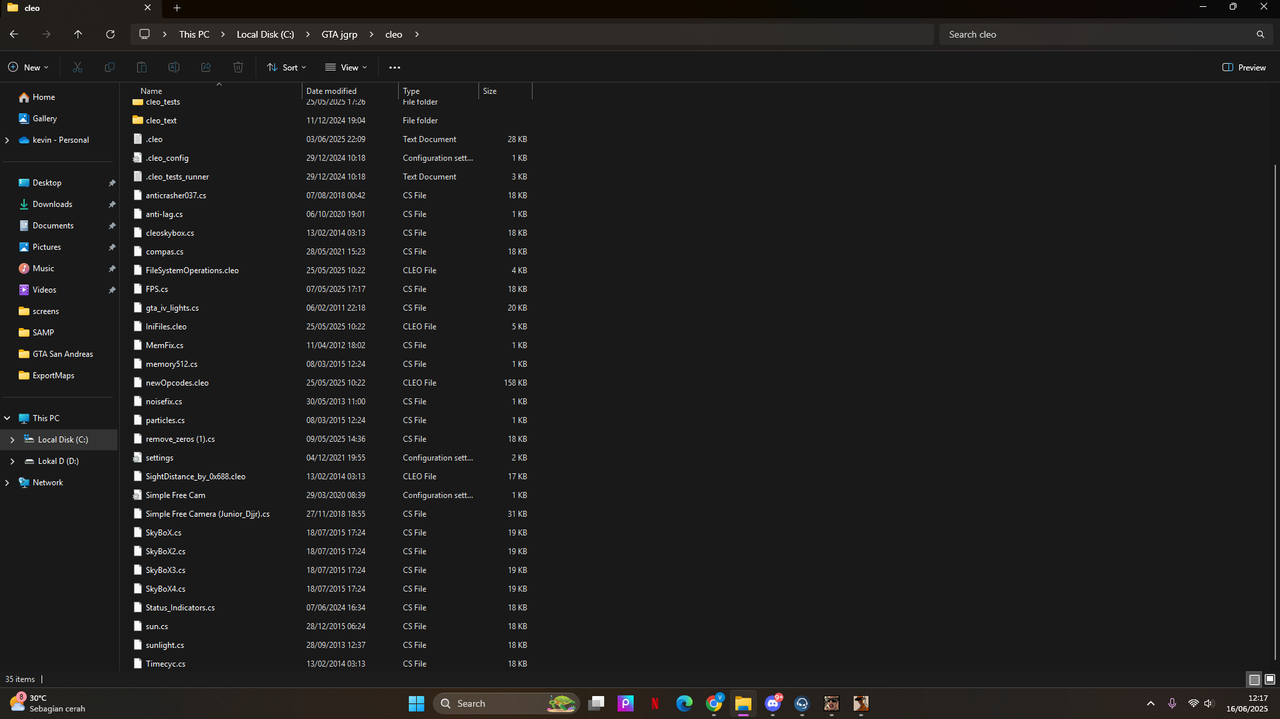
Task: Expand Local Disk (C:) tree node
Action: (13, 440)
